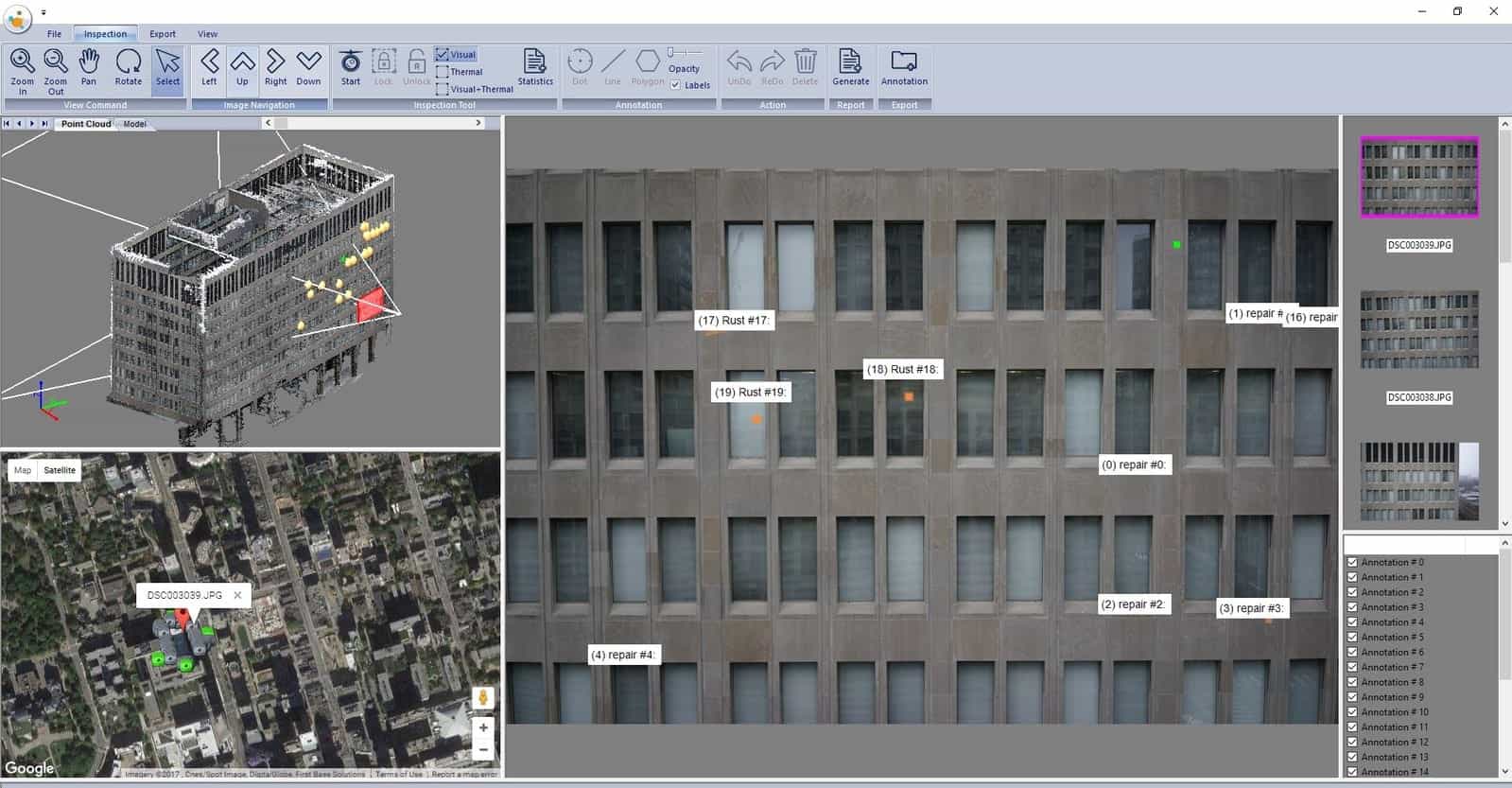1512x788 pixels.
Task: Open the File menu
Action: click(55, 34)
